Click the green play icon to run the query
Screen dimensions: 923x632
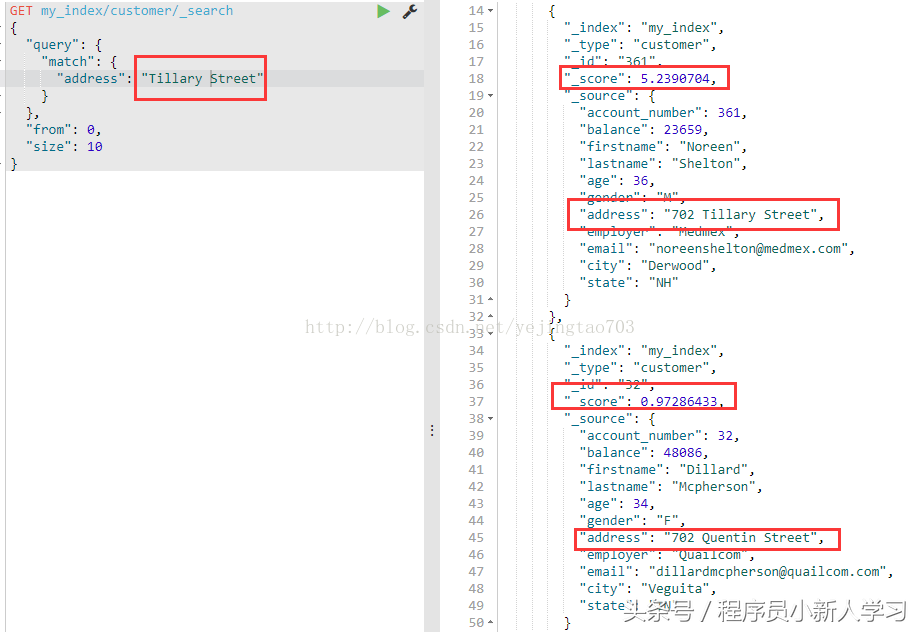point(383,11)
